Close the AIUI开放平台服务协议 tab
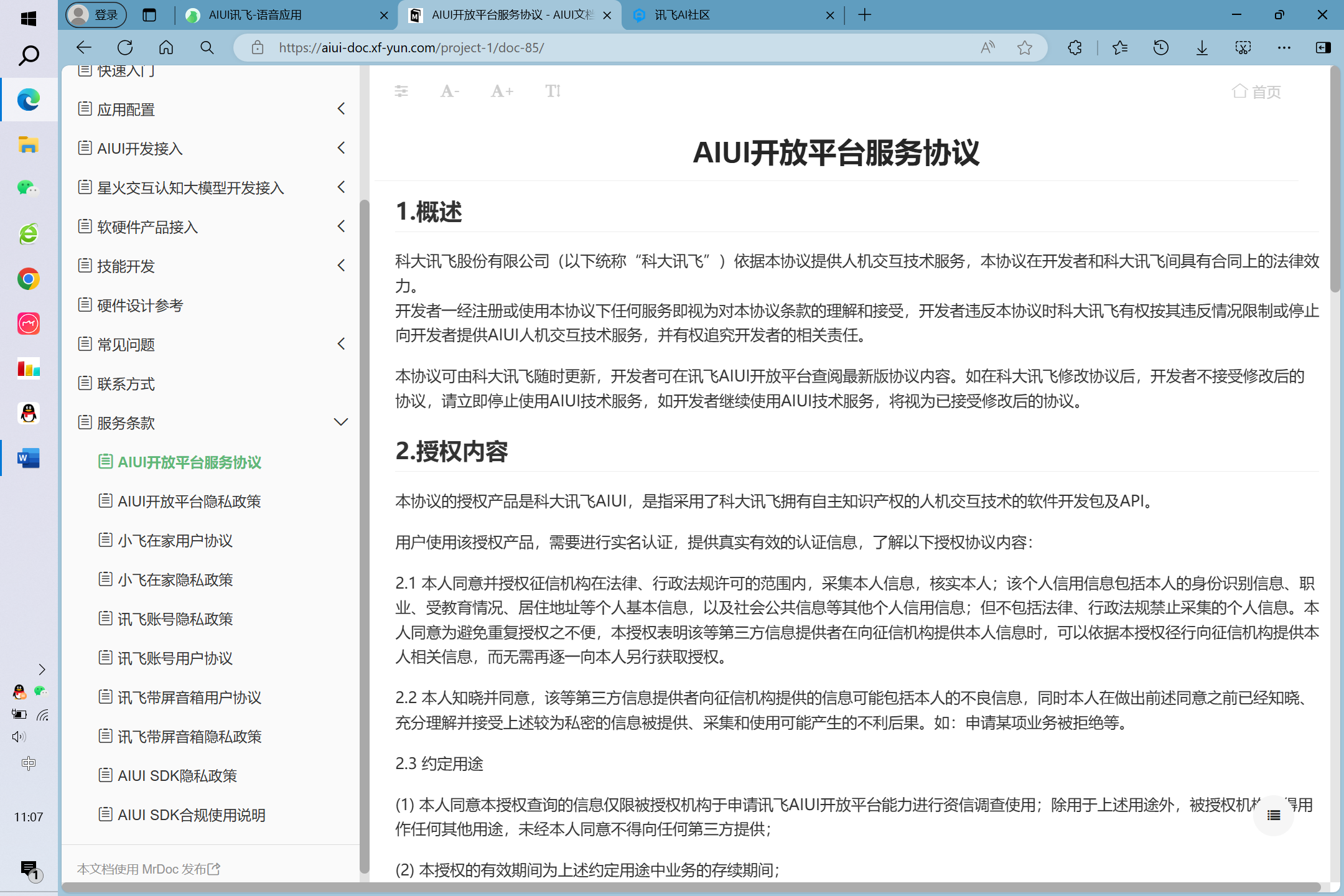Viewport: 1344px width, 896px height. [607, 16]
